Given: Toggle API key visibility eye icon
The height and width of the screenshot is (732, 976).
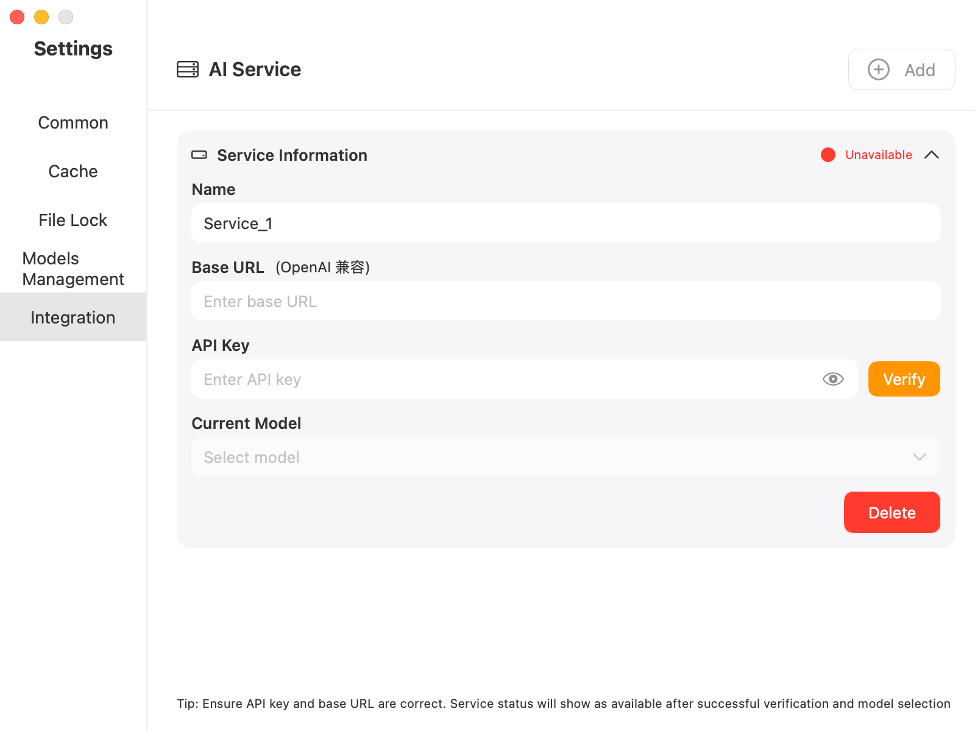Looking at the screenshot, I should [833, 379].
